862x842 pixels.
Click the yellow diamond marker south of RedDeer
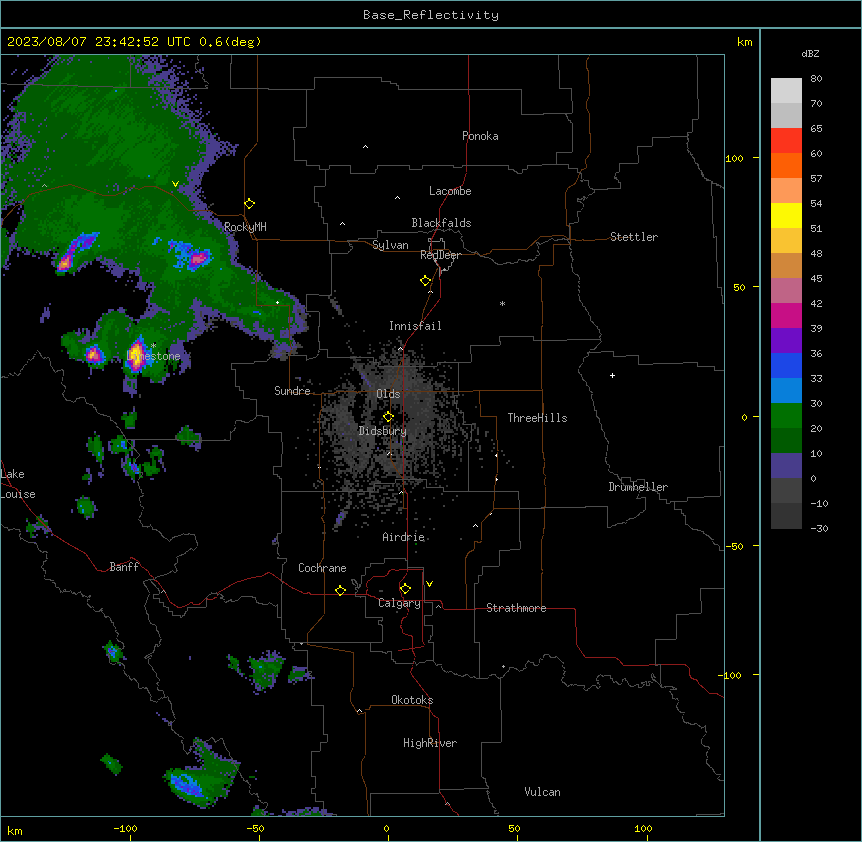(x=426, y=281)
